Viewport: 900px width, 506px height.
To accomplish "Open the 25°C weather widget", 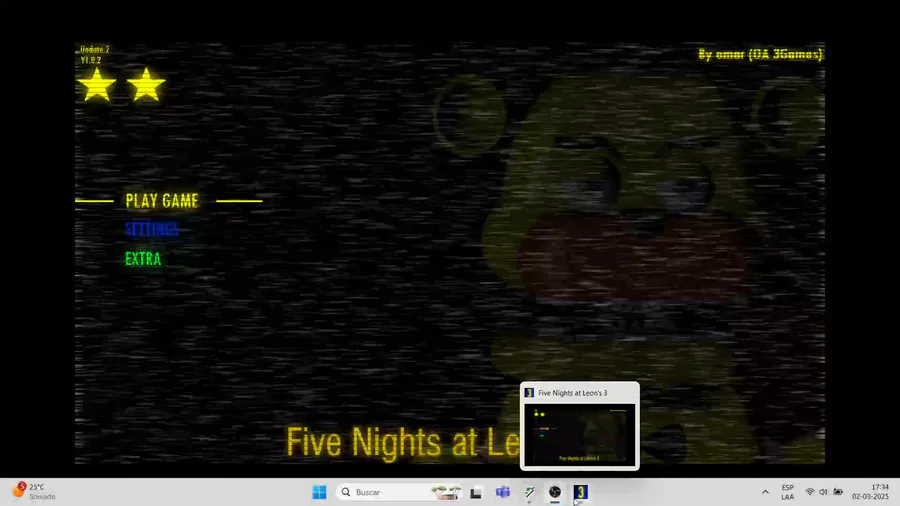I will pos(34,492).
